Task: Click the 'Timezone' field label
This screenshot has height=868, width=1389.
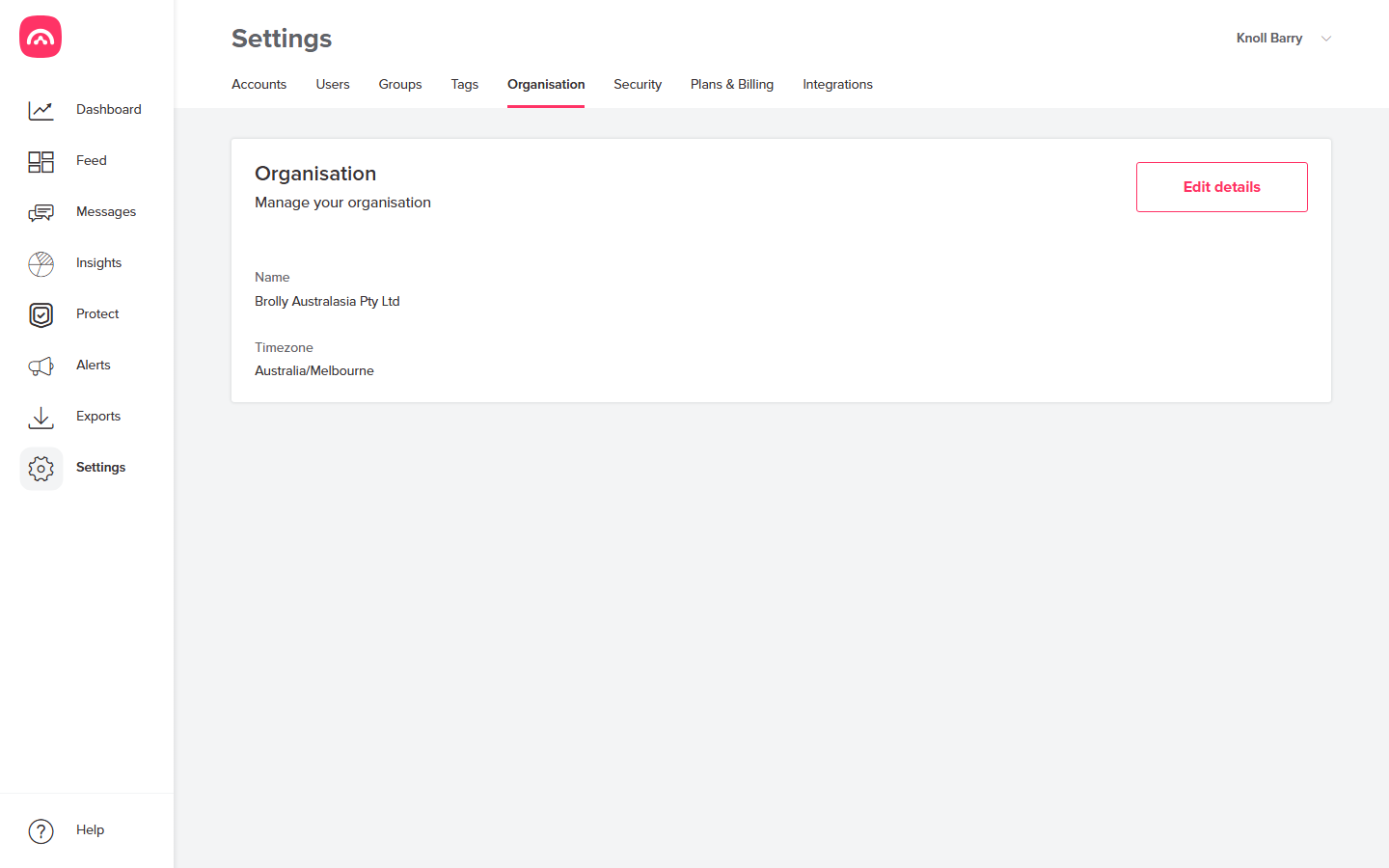Action: (x=284, y=347)
